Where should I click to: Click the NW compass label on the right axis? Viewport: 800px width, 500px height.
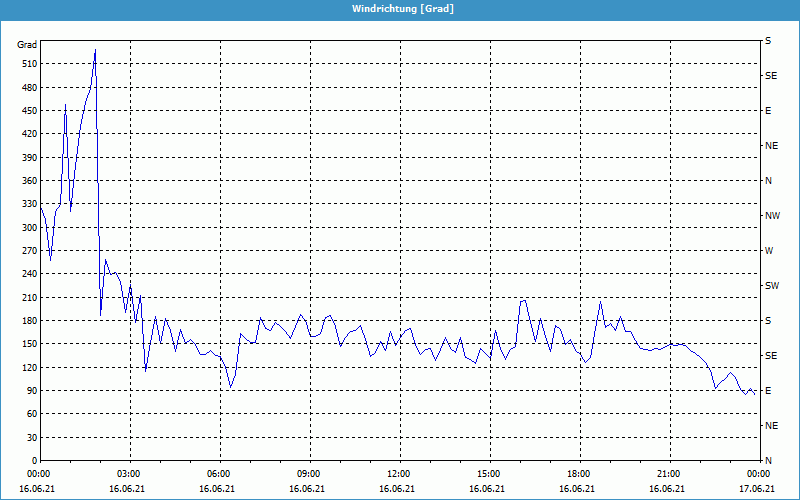(772, 216)
